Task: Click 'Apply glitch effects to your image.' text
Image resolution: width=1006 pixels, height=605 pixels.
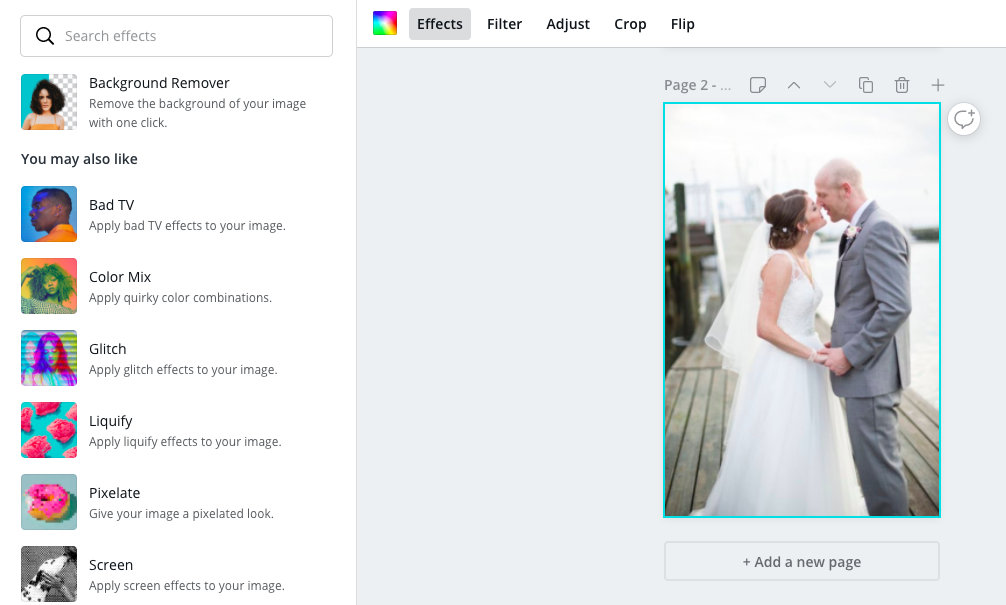Action: [183, 370]
